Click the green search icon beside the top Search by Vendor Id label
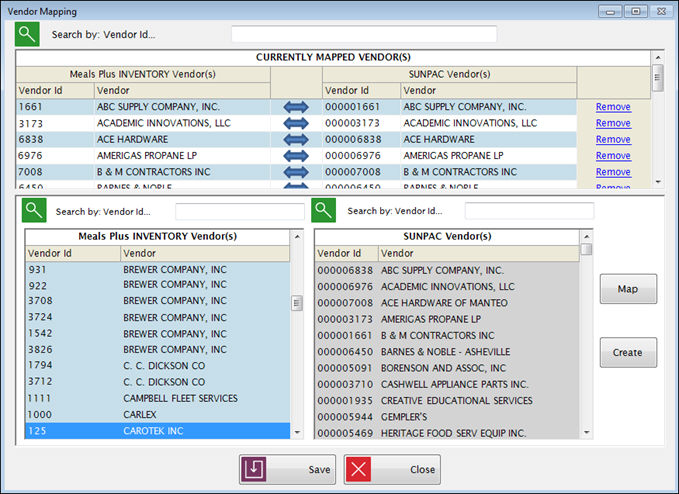The width and height of the screenshot is (679, 494). click(27, 34)
